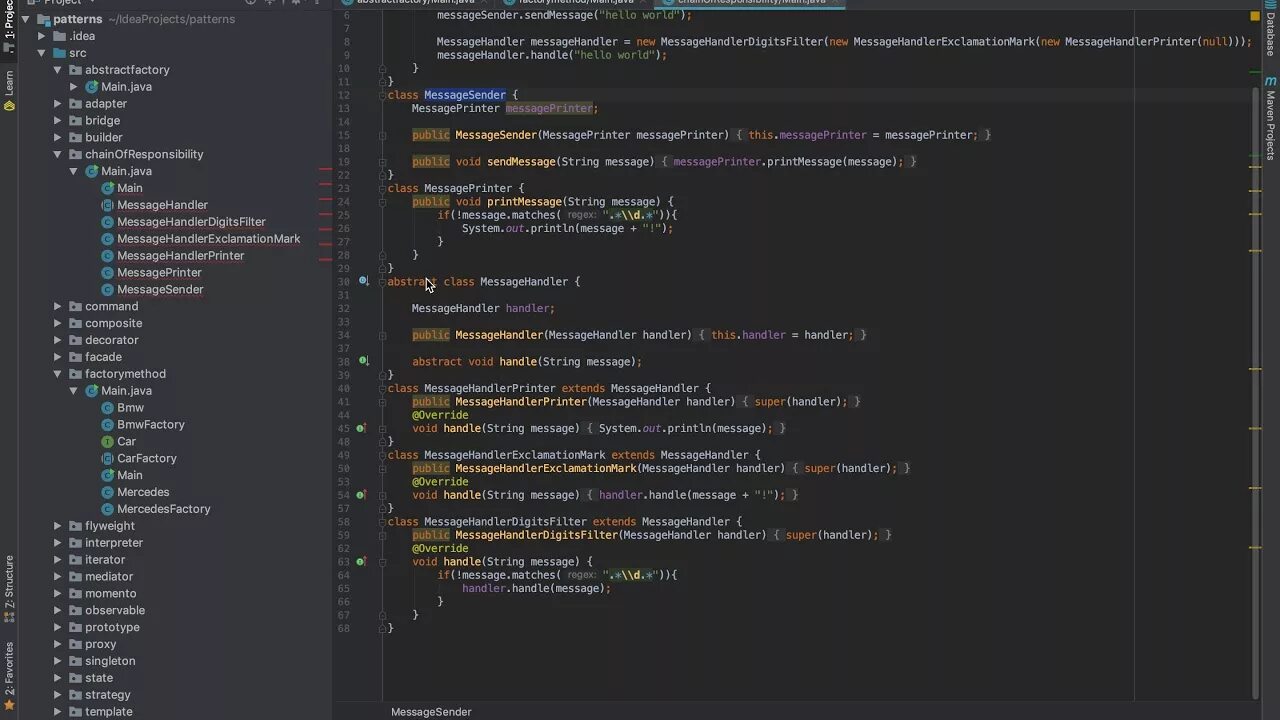1280x720 pixels.
Task: Collapse the factorymethod package arrow
Action: [58, 374]
